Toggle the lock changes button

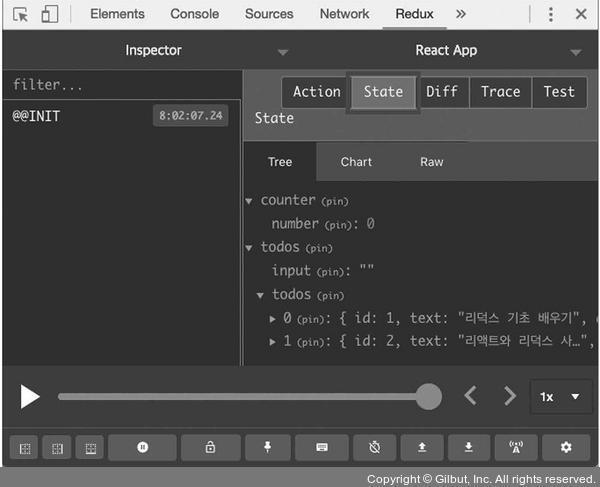tap(210, 447)
